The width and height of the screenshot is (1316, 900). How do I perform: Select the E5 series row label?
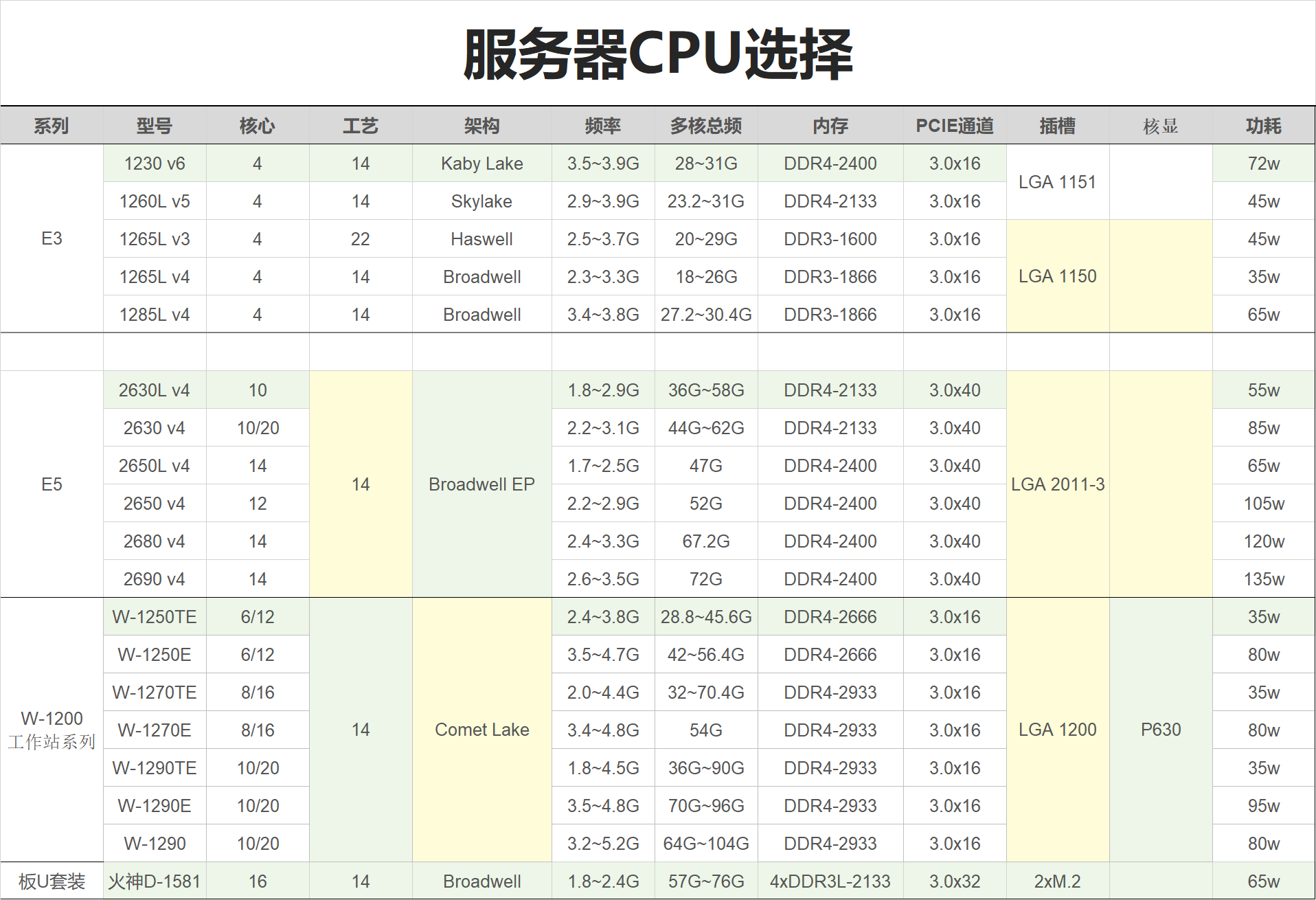pos(51,484)
